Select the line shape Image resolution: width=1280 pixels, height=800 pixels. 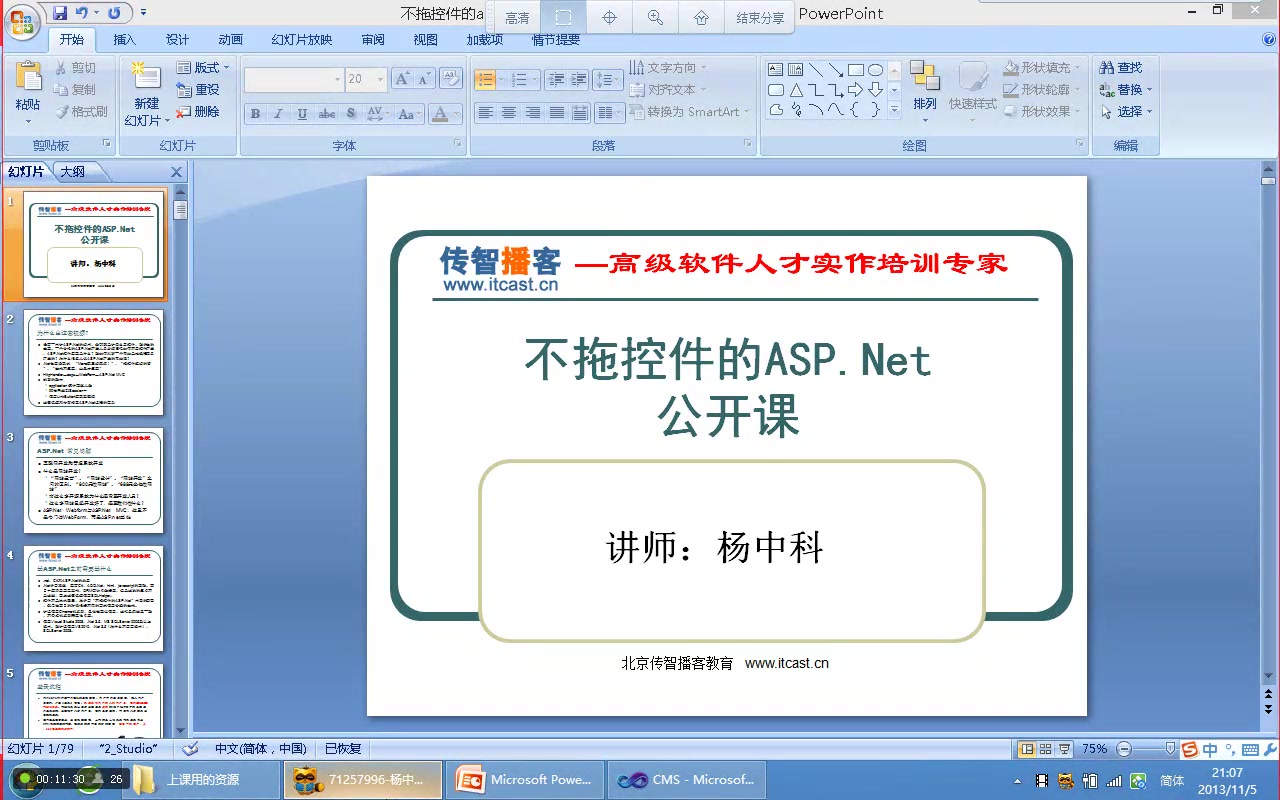tap(816, 70)
